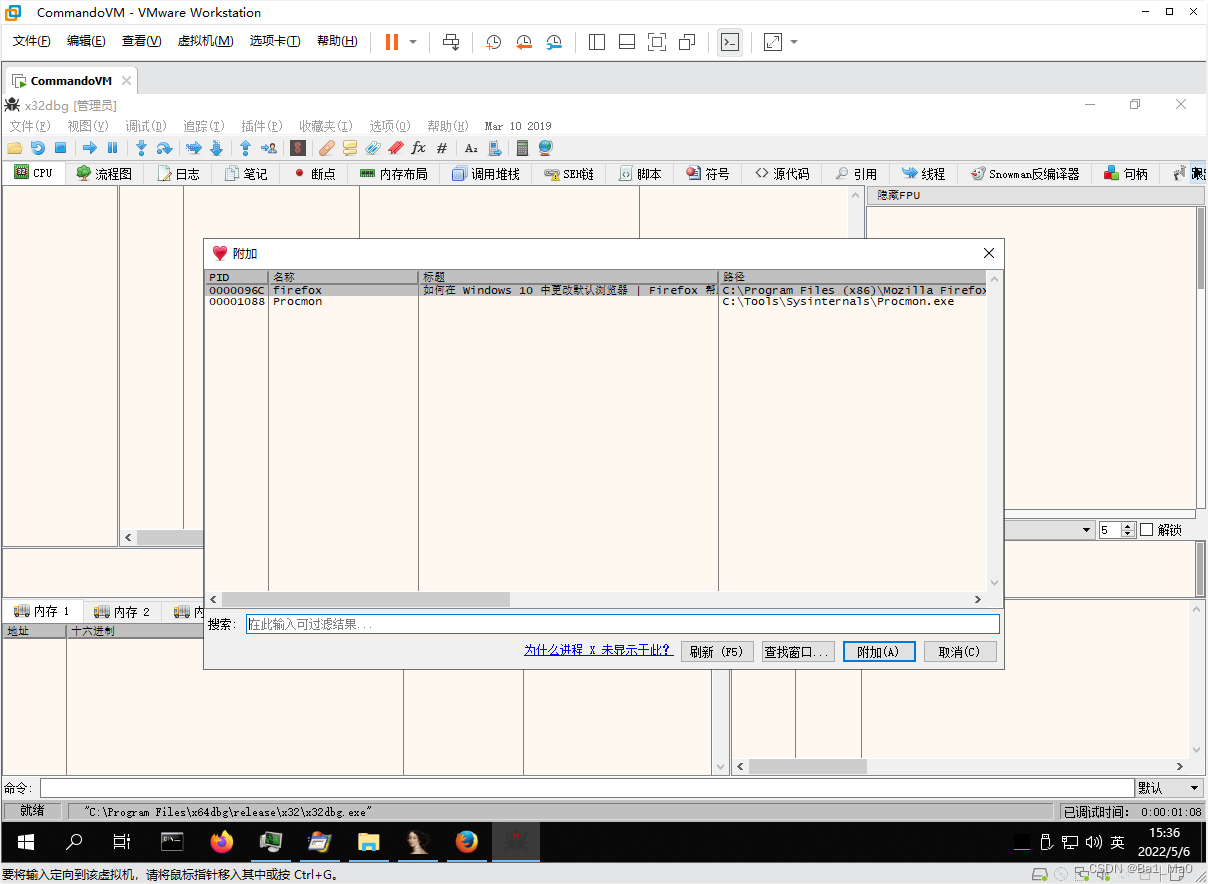This screenshot has height=884, width=1208.
Task: Click the search filter input field
Action: pos(623,624)
